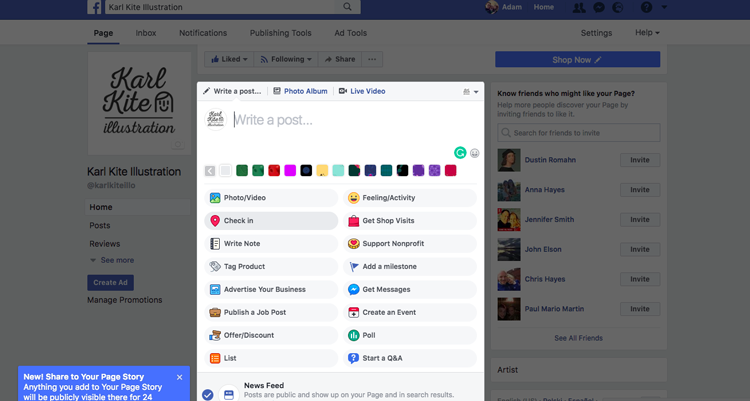Select Create an Event option

tap(410, 312)
